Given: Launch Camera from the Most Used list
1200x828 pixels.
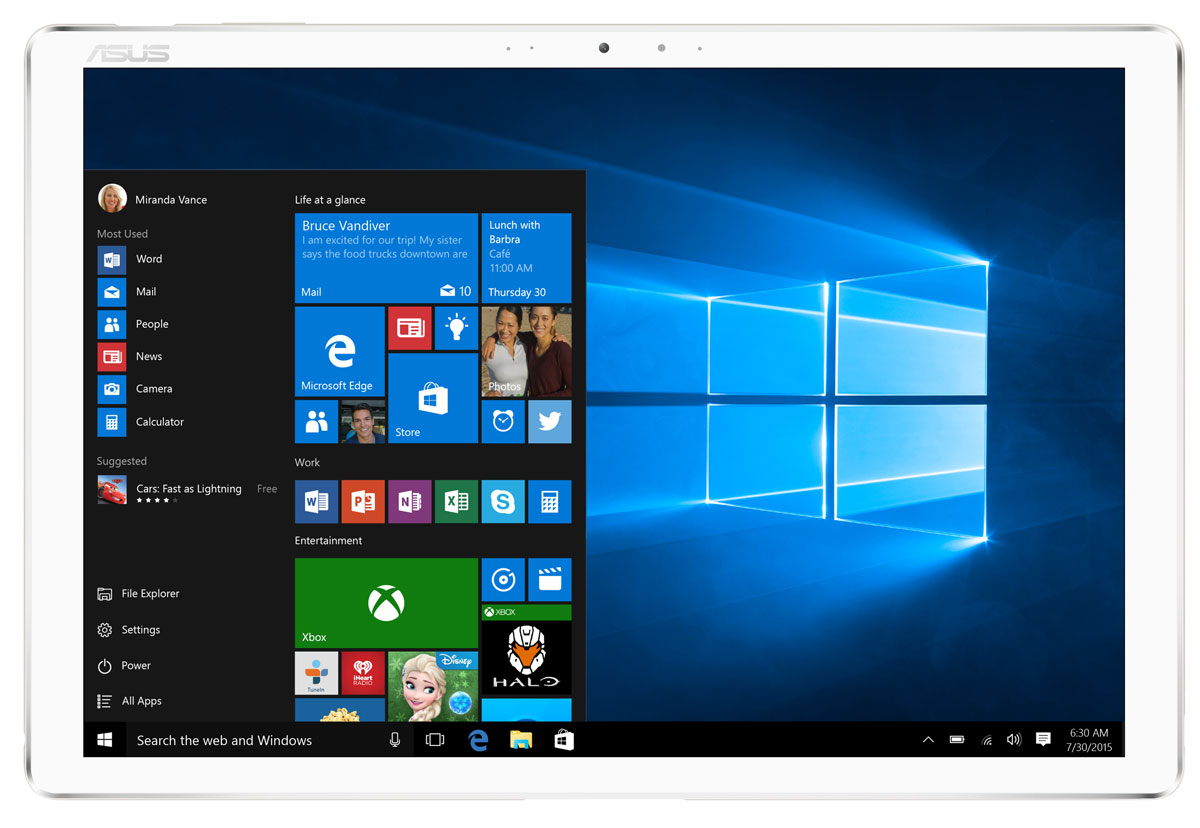Looking at the screenshot, I should [x=135, y=389].
